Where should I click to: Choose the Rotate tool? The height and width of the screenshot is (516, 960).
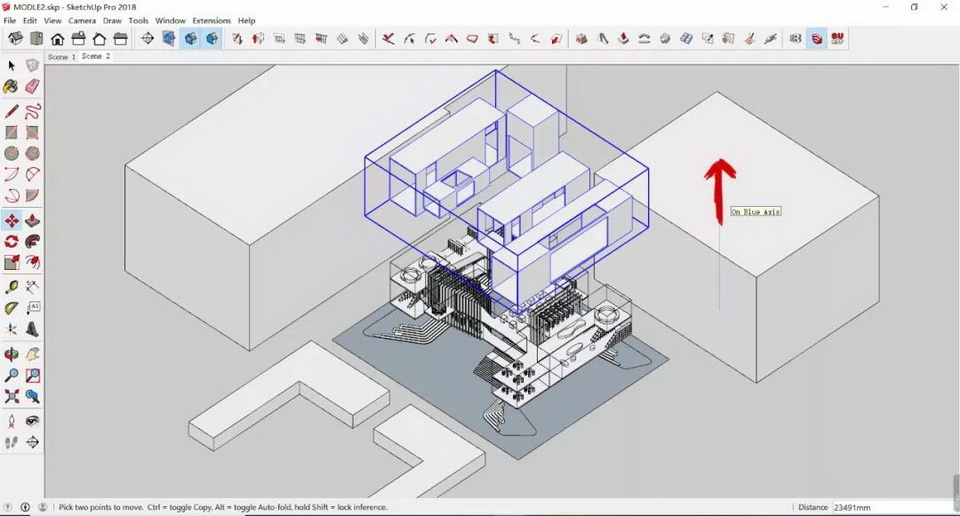[11, 241]
